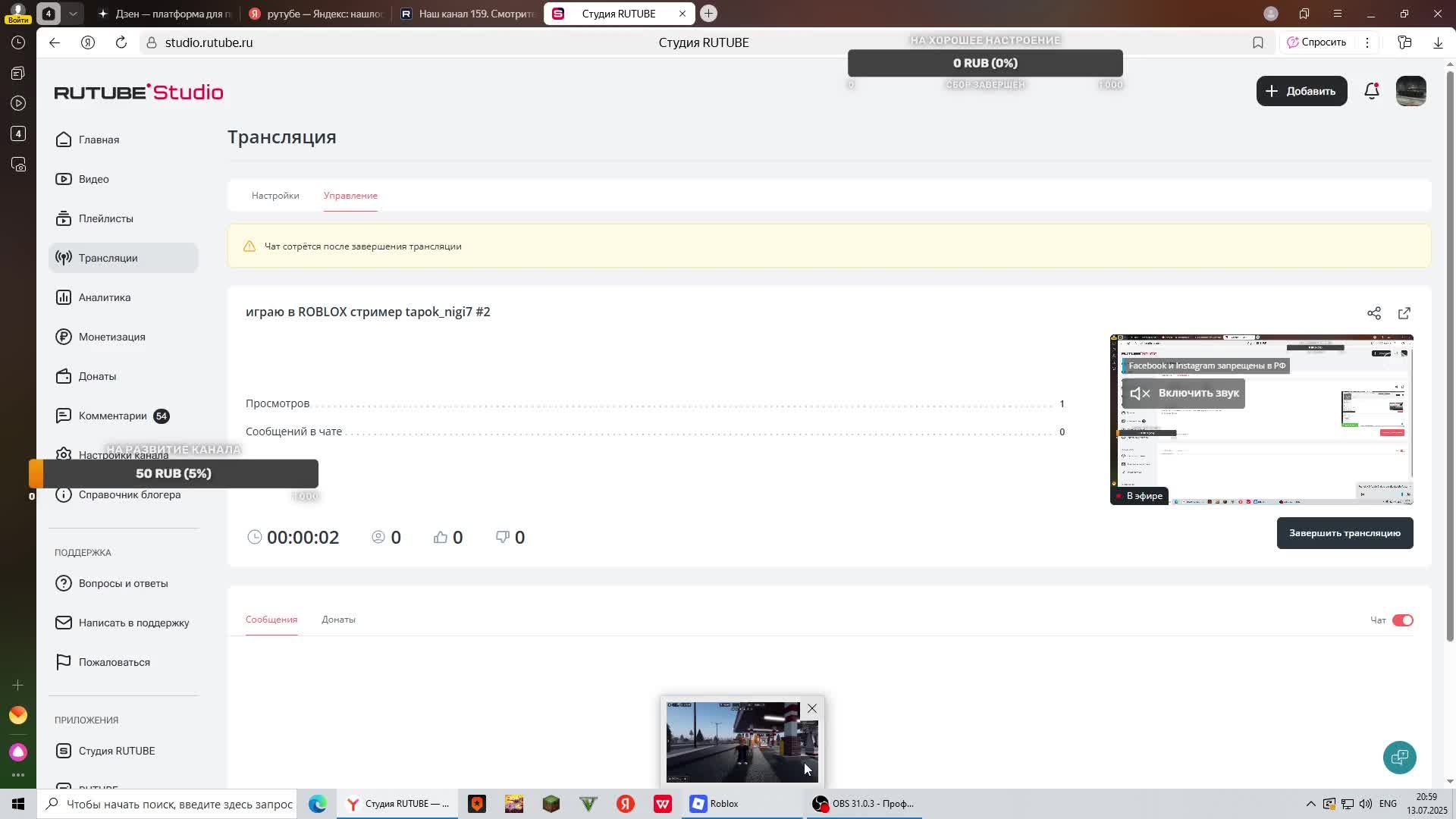This screenshot has height=819, width=1456.
Task: Click the support chat bubble icon
Action: point(1399,757)
